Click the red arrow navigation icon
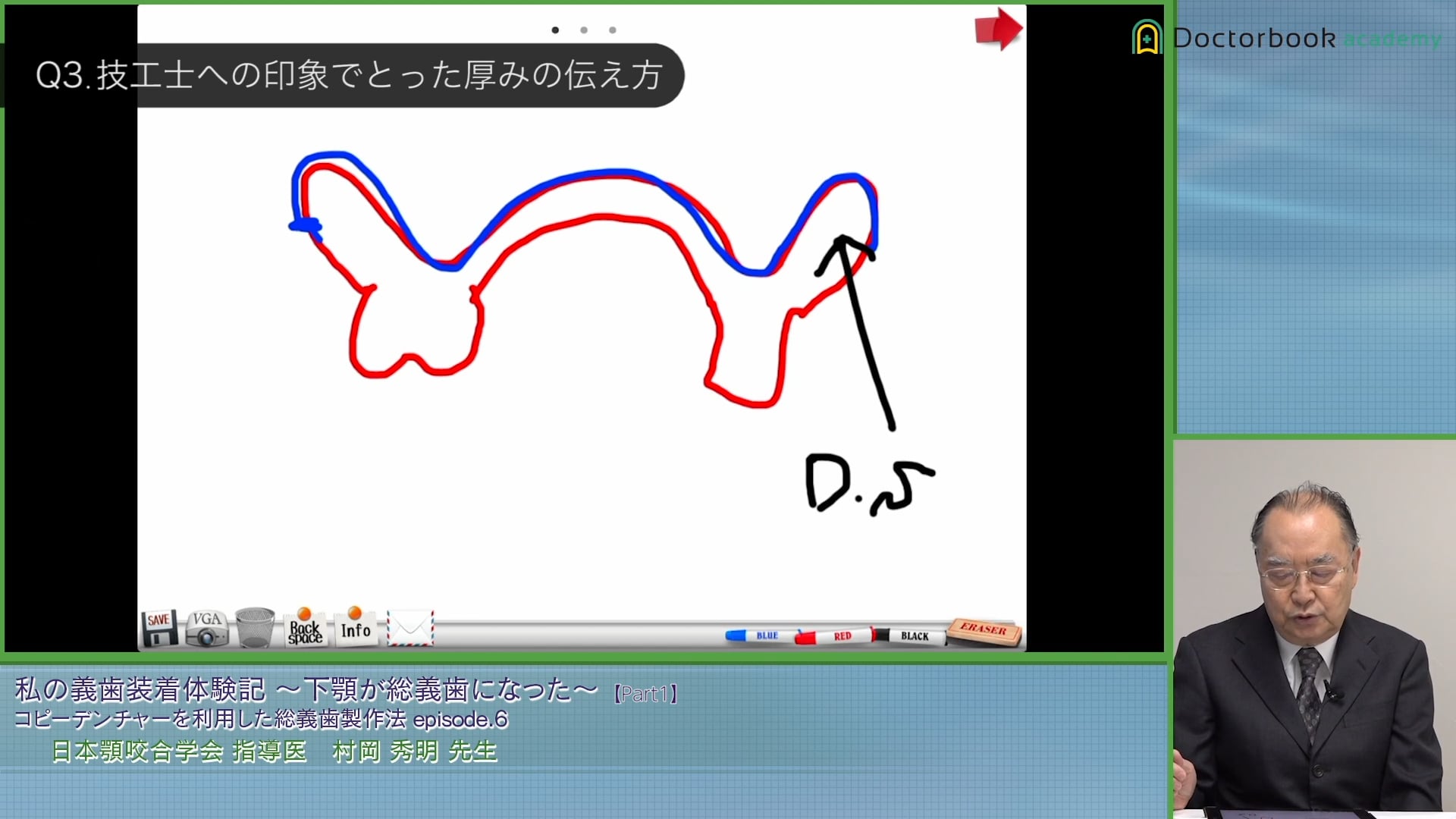 tap(996, 29)
